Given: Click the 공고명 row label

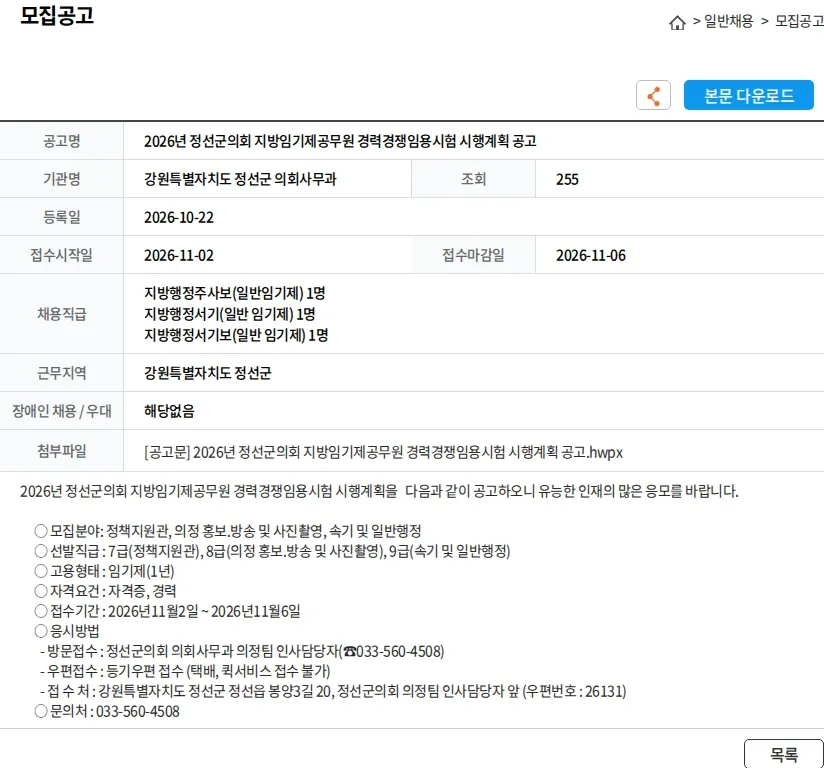Looking at the screenshot, I should 61,141.
